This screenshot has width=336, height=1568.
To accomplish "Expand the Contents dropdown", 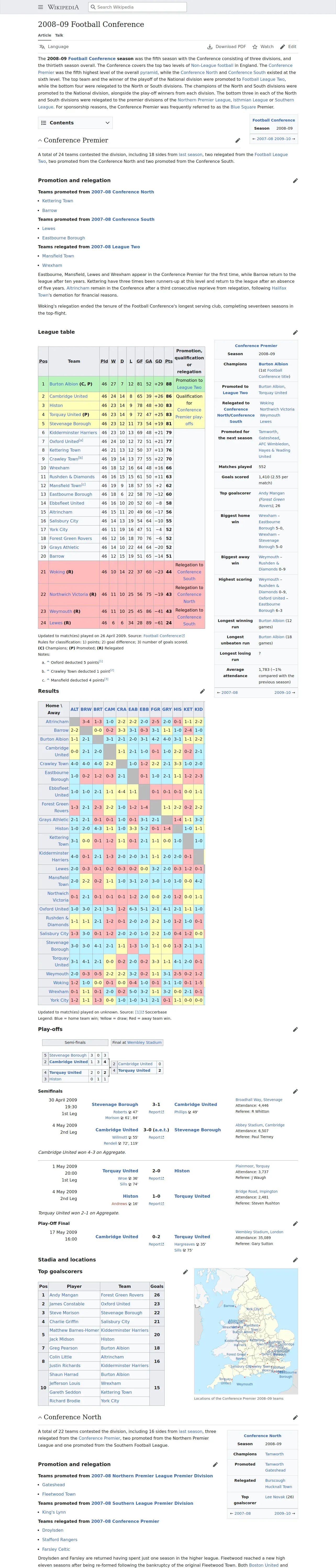I will coord(76,123).
